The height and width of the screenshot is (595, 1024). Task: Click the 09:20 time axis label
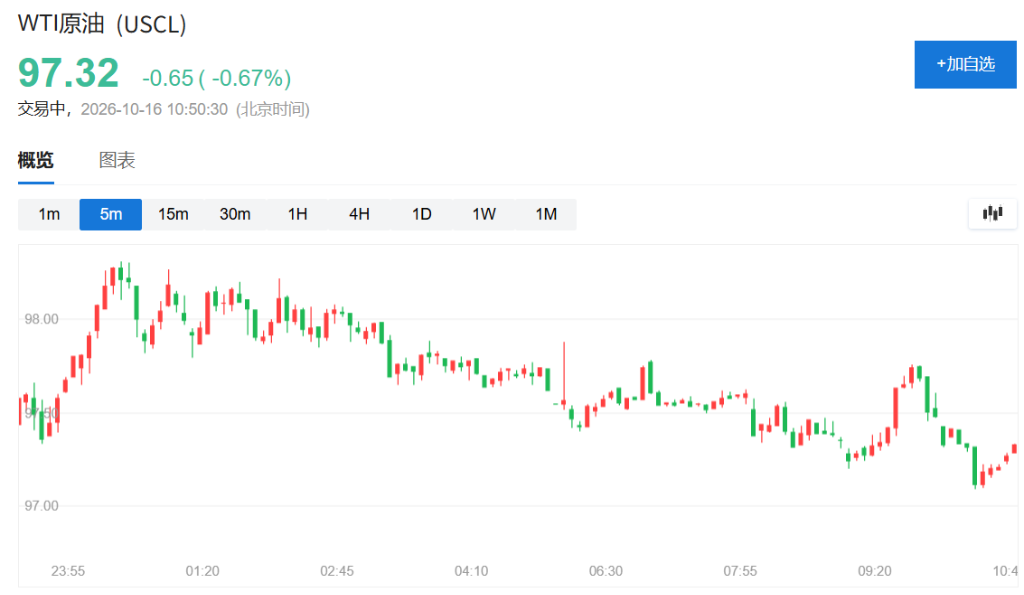pyautogui.click(x=874, y=571)
